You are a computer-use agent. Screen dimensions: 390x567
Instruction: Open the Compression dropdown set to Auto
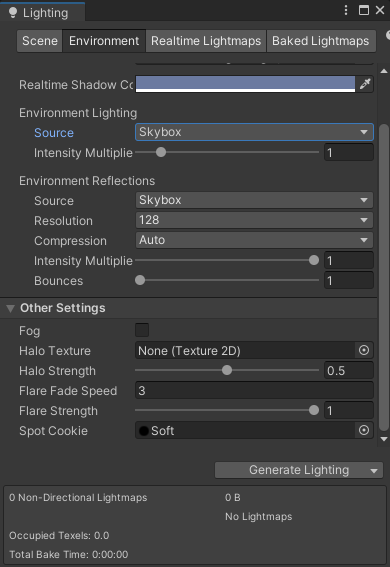tap(254, 240)
